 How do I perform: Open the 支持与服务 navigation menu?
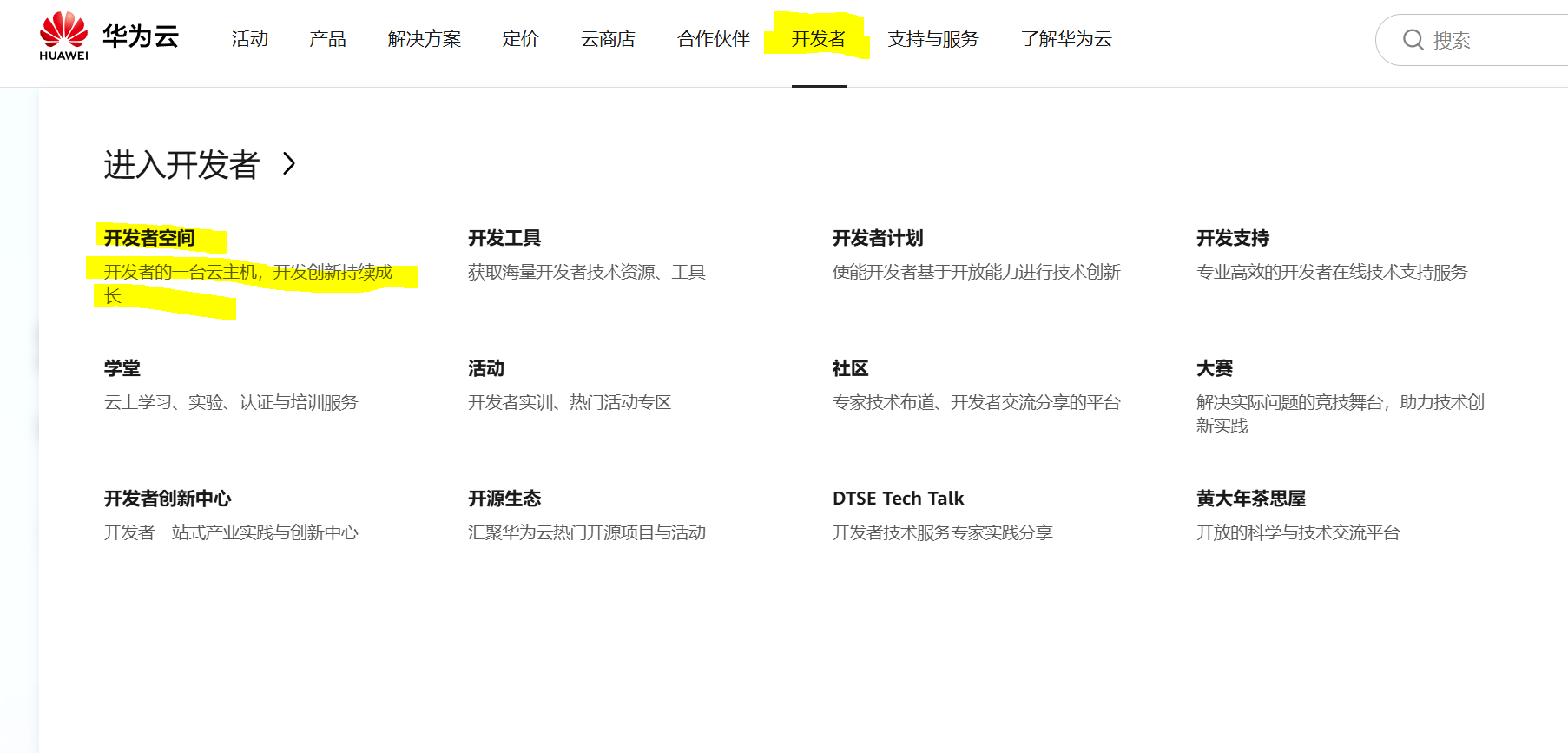pyautogui.click(x=932, y=39)
